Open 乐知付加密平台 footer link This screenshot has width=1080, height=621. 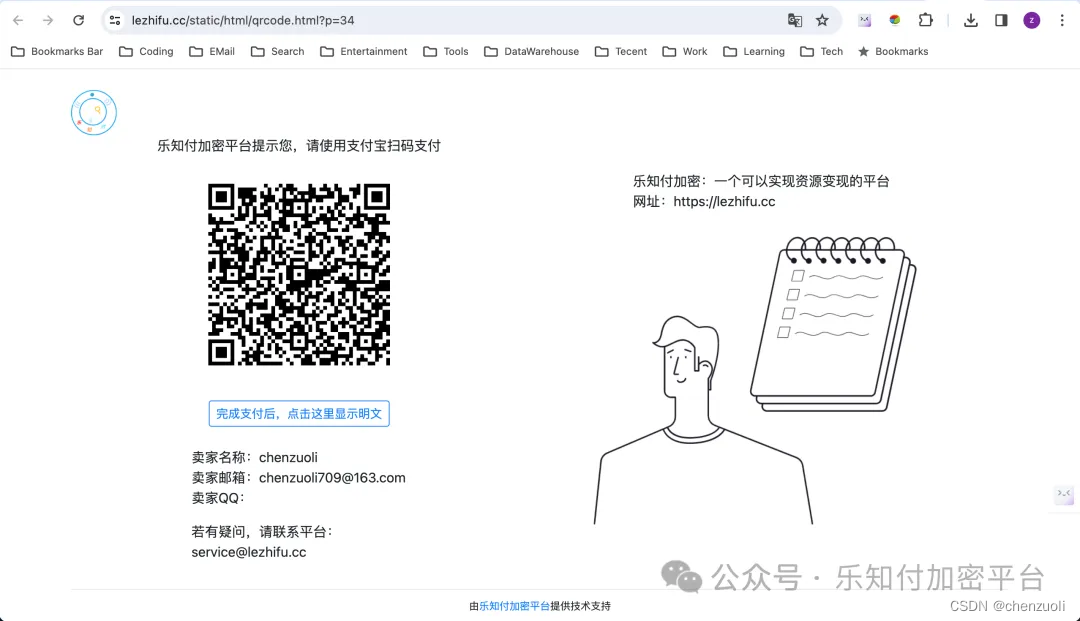coord(515,606)
